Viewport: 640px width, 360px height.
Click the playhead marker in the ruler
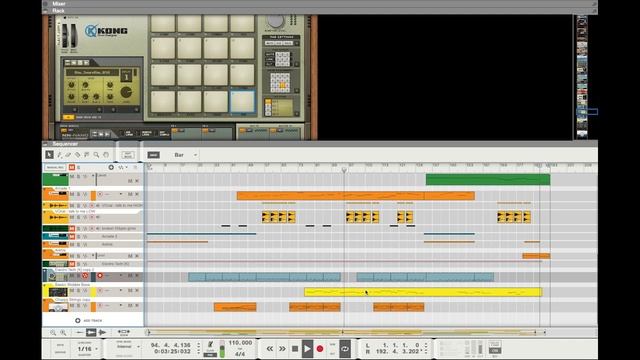pyautogui.click(x=344, y=169)
